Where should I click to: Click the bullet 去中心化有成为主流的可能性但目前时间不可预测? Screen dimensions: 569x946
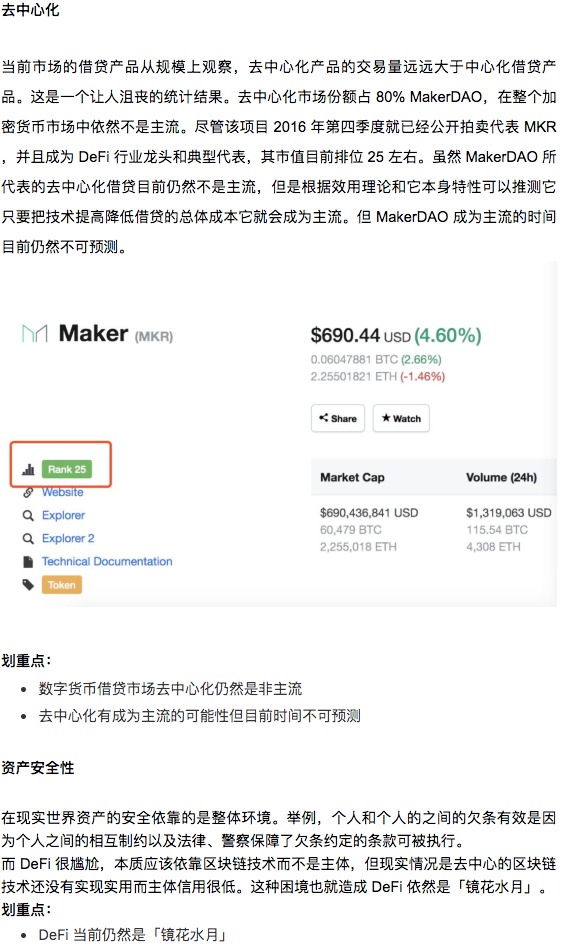[x=199, y=716]
